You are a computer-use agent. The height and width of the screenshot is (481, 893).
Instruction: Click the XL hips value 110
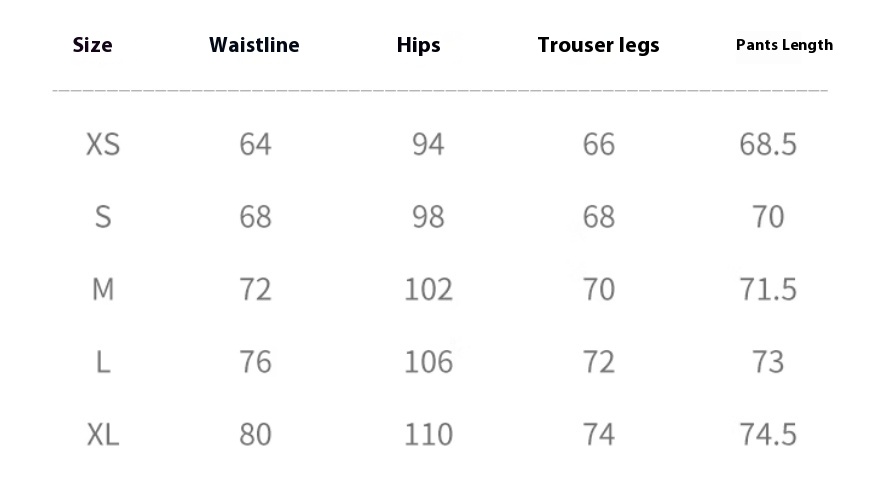coord(428,435)
